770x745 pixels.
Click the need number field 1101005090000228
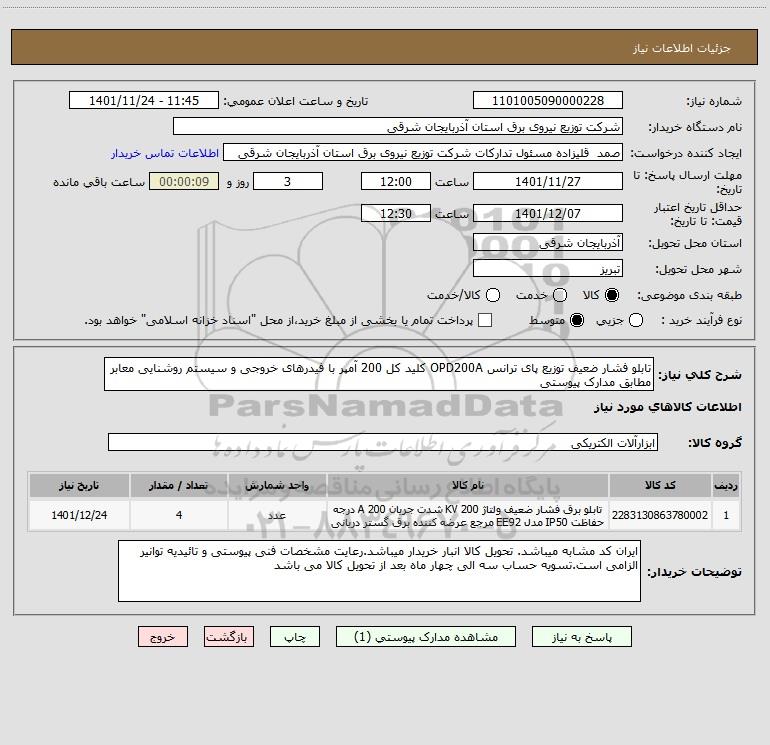pyautogui.click(x=548, y=101)
